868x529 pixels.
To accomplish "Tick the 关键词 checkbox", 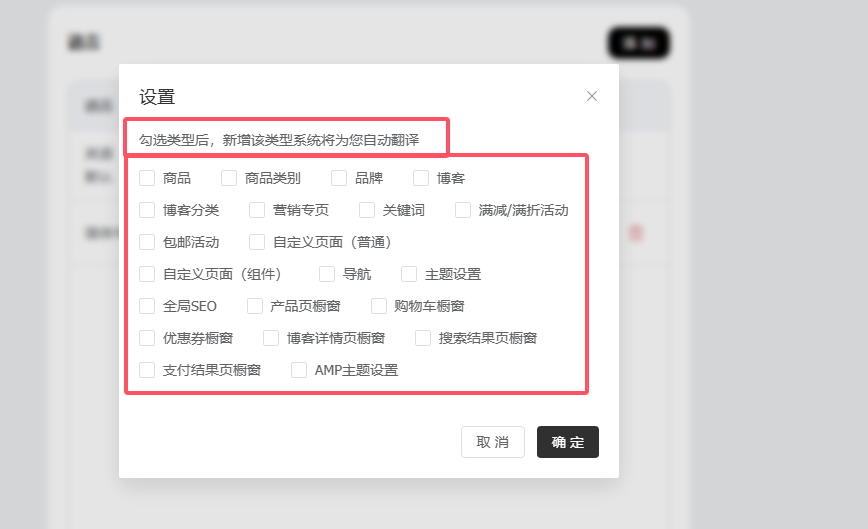I will 368,210.
